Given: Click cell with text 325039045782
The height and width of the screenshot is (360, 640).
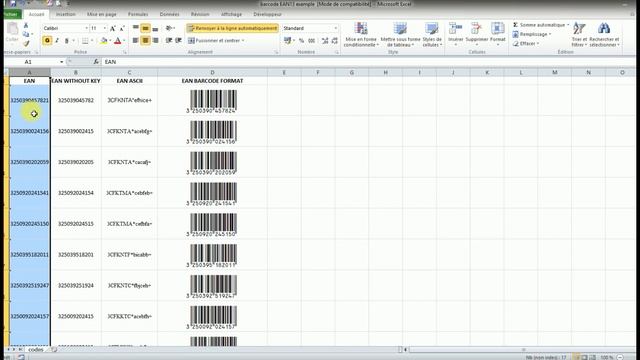Looking at the screenshot, I should [76, 100].
